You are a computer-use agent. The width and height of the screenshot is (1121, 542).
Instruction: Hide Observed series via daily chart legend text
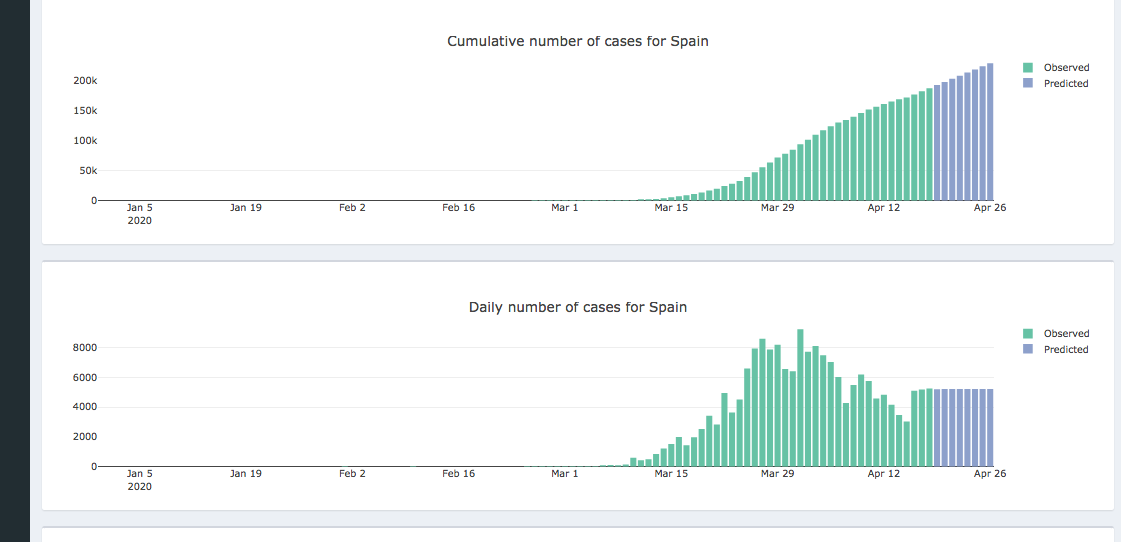1066,334
